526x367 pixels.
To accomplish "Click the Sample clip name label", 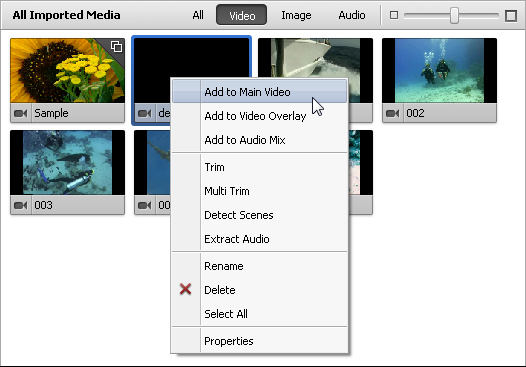I will (51, 113).
